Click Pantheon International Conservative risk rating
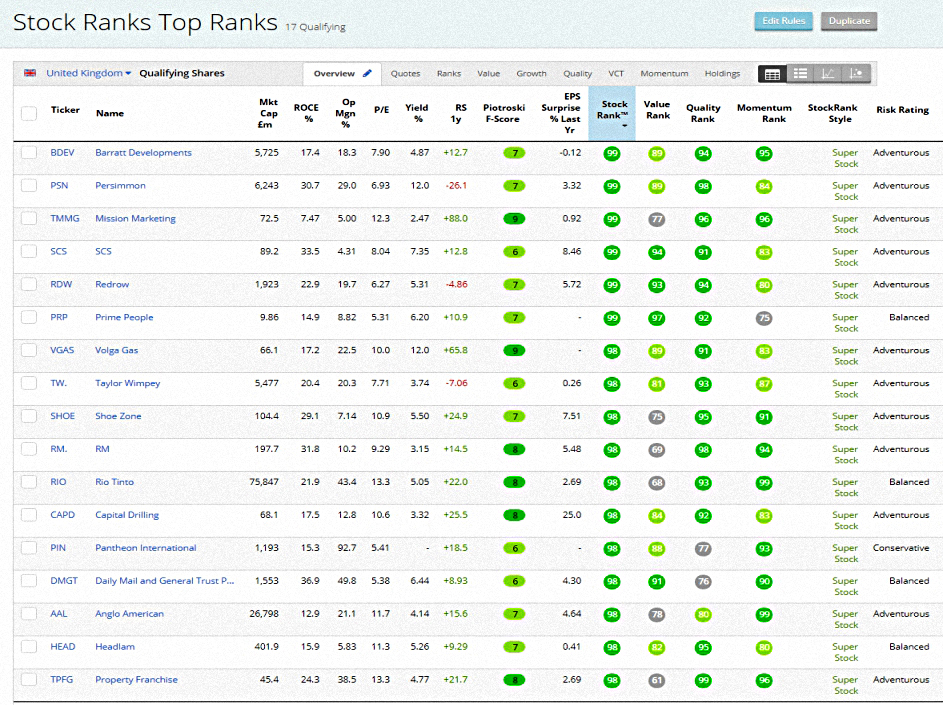Screen dimensions: 943x705 pos(901,548)
